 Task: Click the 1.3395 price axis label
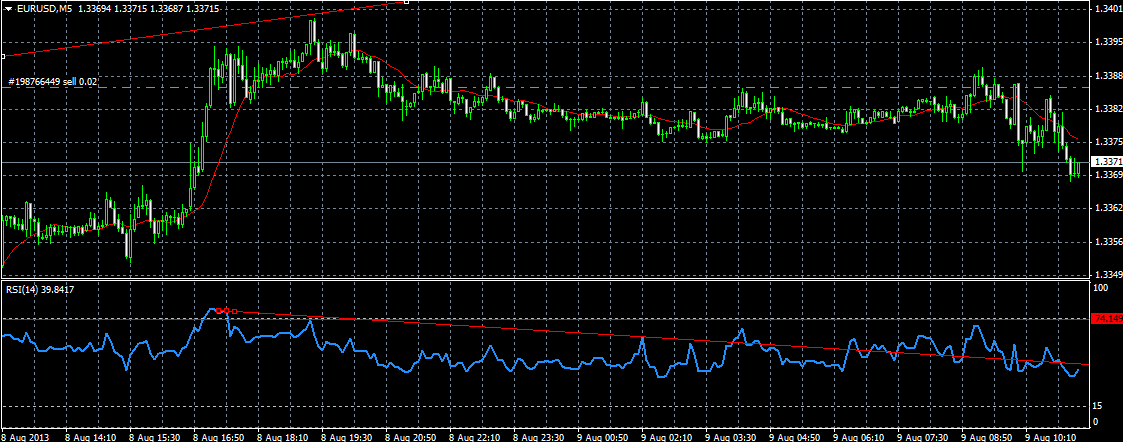(x=1107, y=42)
